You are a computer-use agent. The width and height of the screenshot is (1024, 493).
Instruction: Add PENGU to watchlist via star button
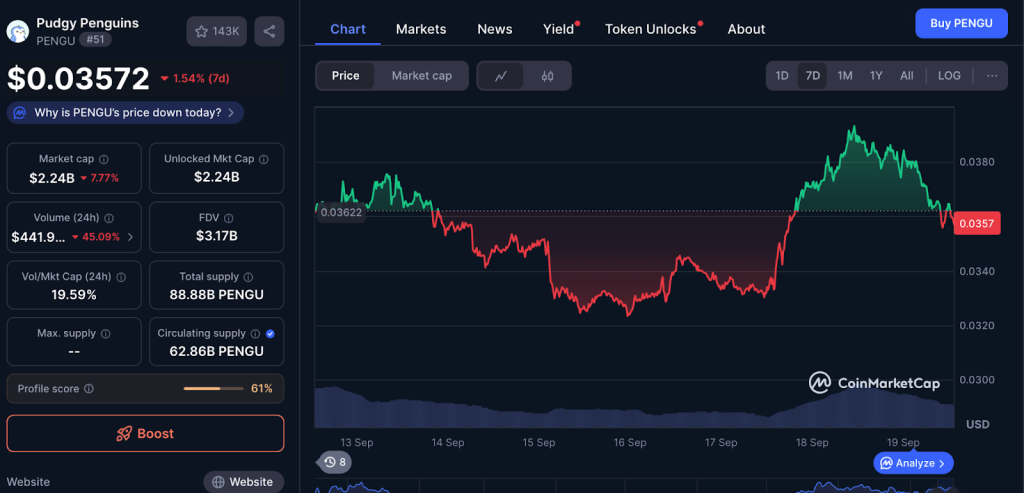217,31
